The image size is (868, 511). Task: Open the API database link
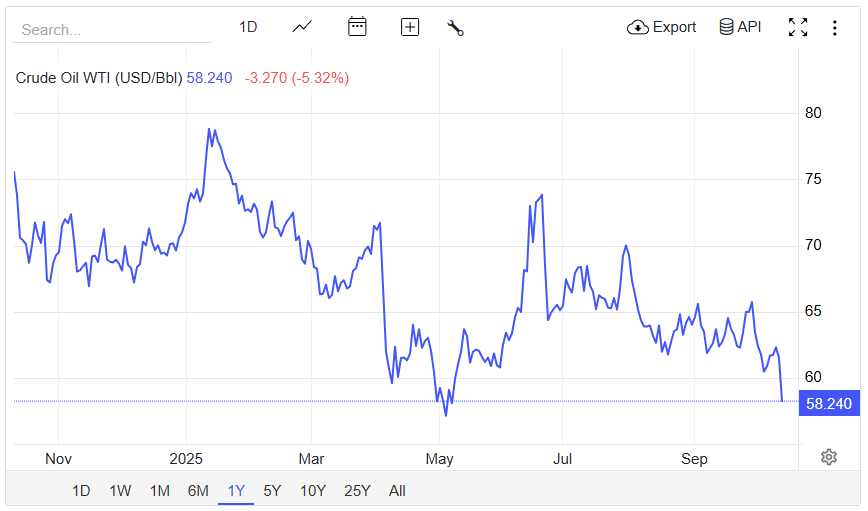[x=740, y=27]
